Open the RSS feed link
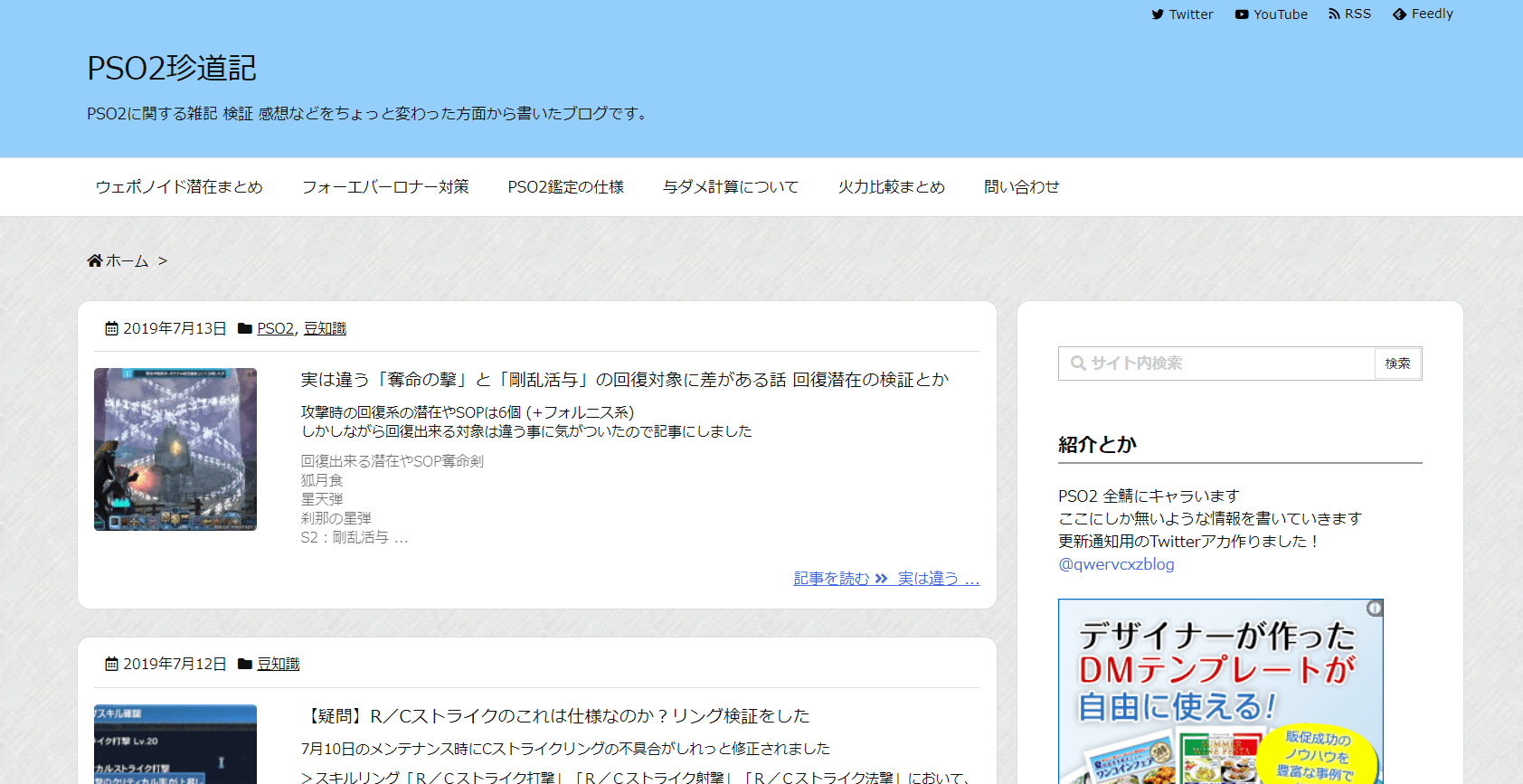 pos(1349,14)
